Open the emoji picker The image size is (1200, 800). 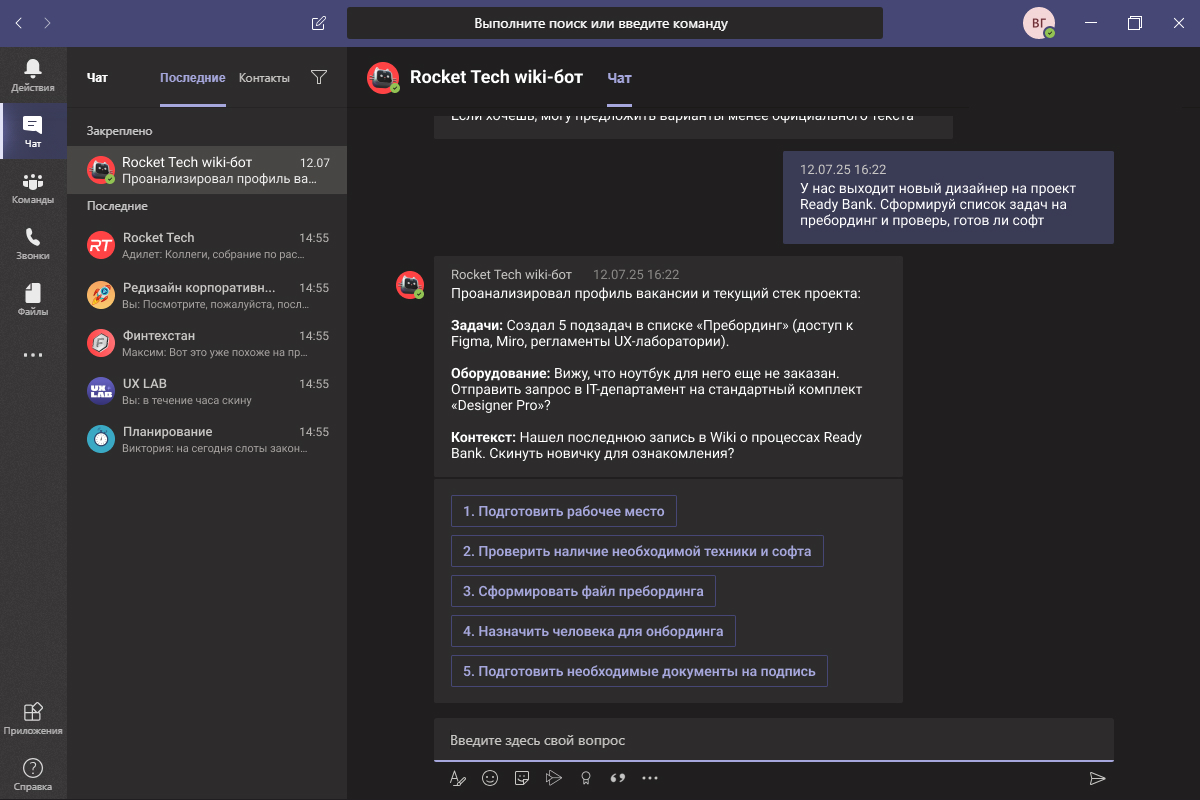(x=490, y=778)
